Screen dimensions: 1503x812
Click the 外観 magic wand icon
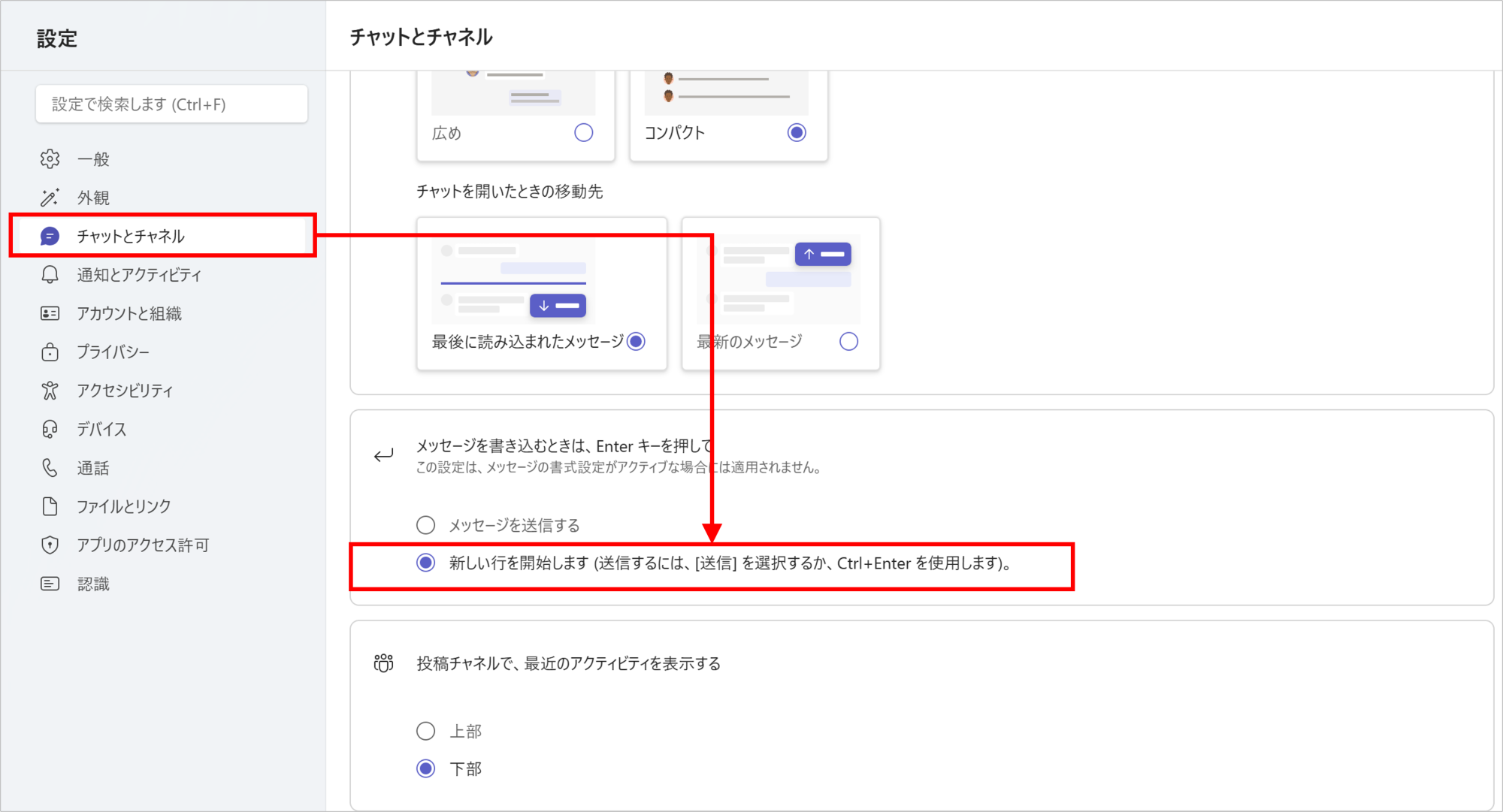(x=50, y=198)
